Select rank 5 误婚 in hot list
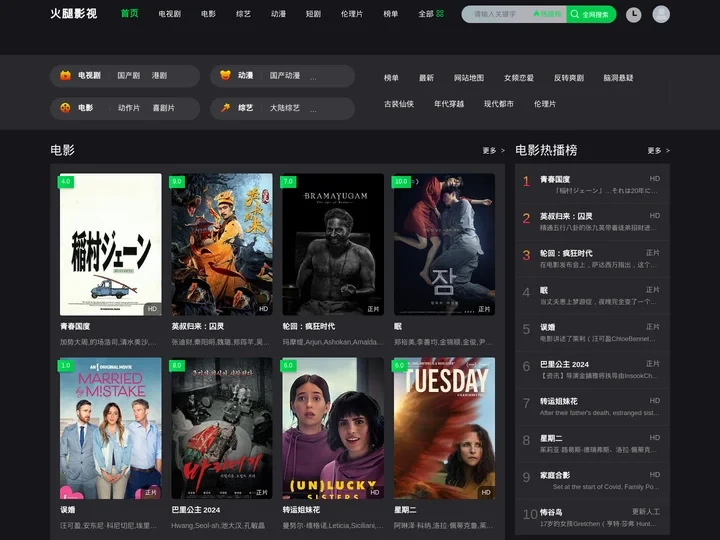Screen dimensions: 720x540 point(592,332)
